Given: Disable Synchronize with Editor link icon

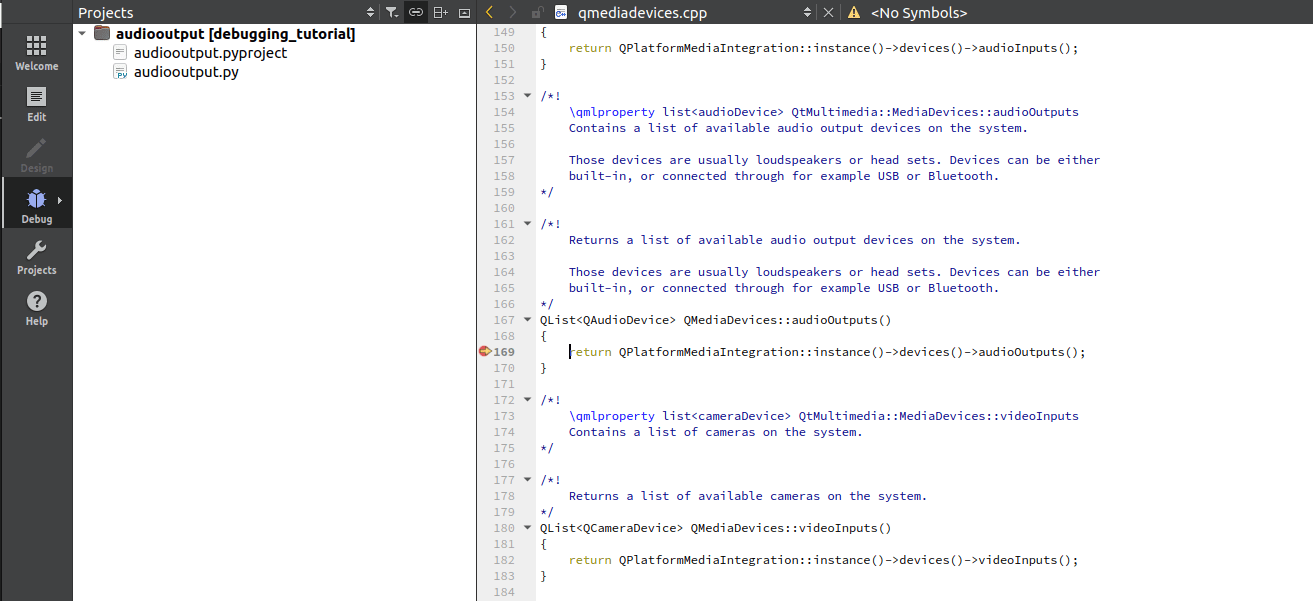Looking at the screenshot, I should (415, 12).
